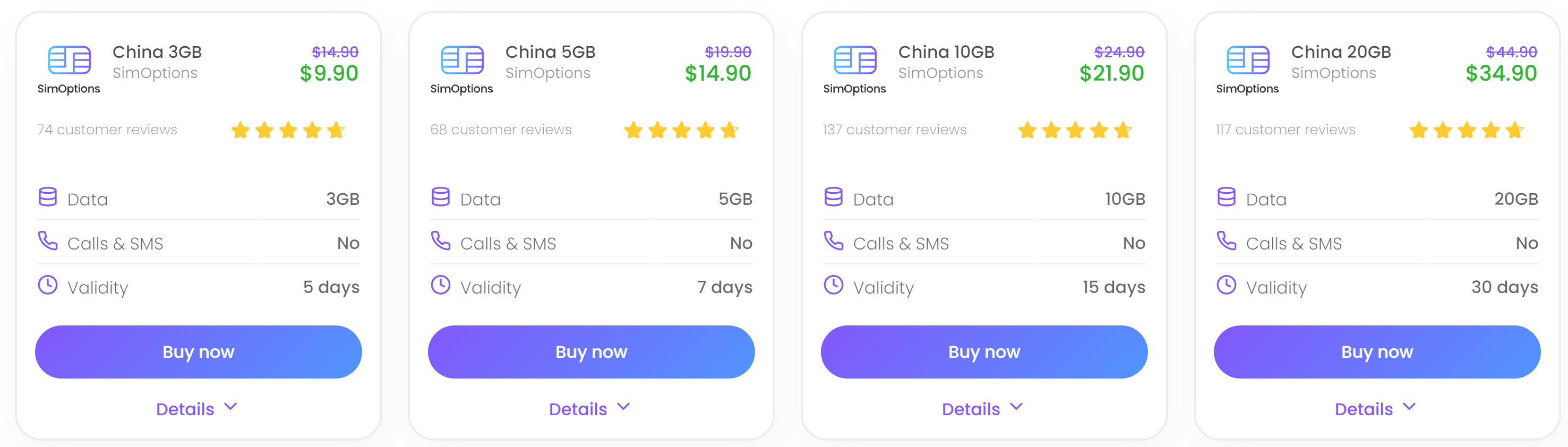Buy the China 3GB plan now
The width and height of the screenshot is (1568, 447).
point(199,351)
